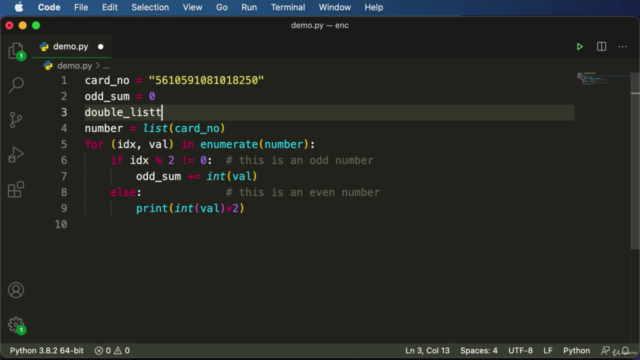Screen dimensions: 640x360
Task: Open the View menu
Action: coord(192,7)
